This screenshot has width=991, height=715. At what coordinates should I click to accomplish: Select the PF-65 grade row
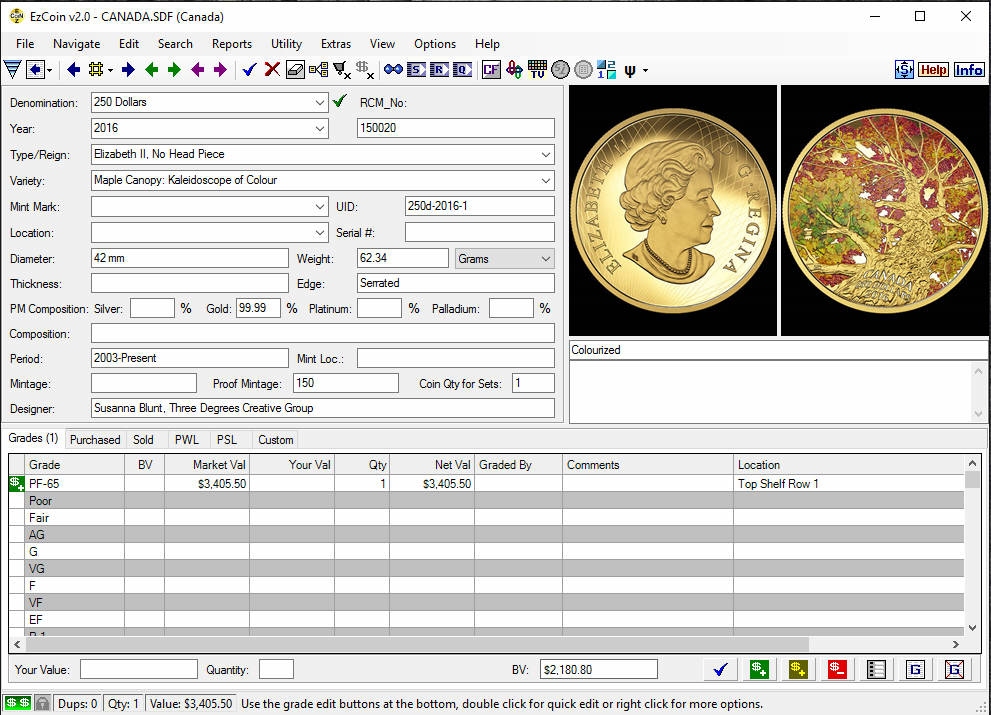click(60, 483)
